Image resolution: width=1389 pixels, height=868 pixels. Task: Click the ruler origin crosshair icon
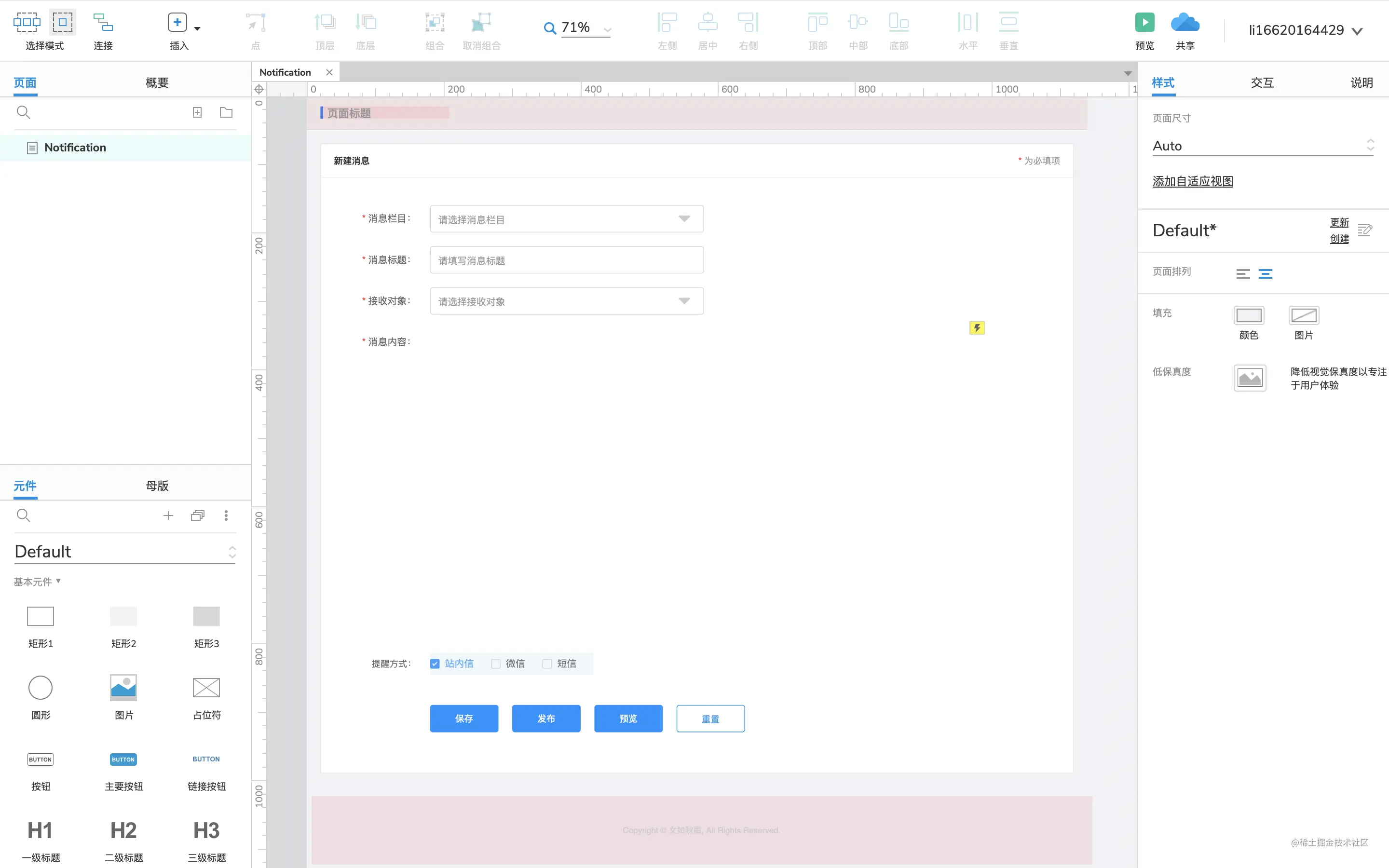coord(259,89)
